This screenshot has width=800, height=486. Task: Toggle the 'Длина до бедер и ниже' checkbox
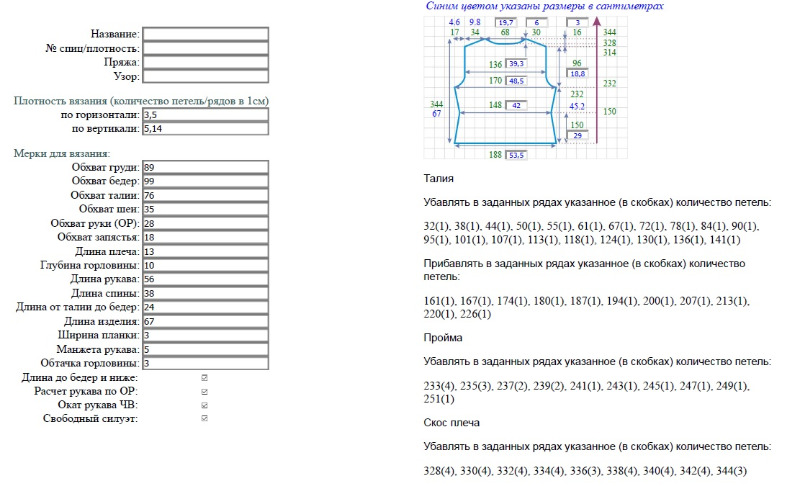pyautogui.click(x=205, y=377)
